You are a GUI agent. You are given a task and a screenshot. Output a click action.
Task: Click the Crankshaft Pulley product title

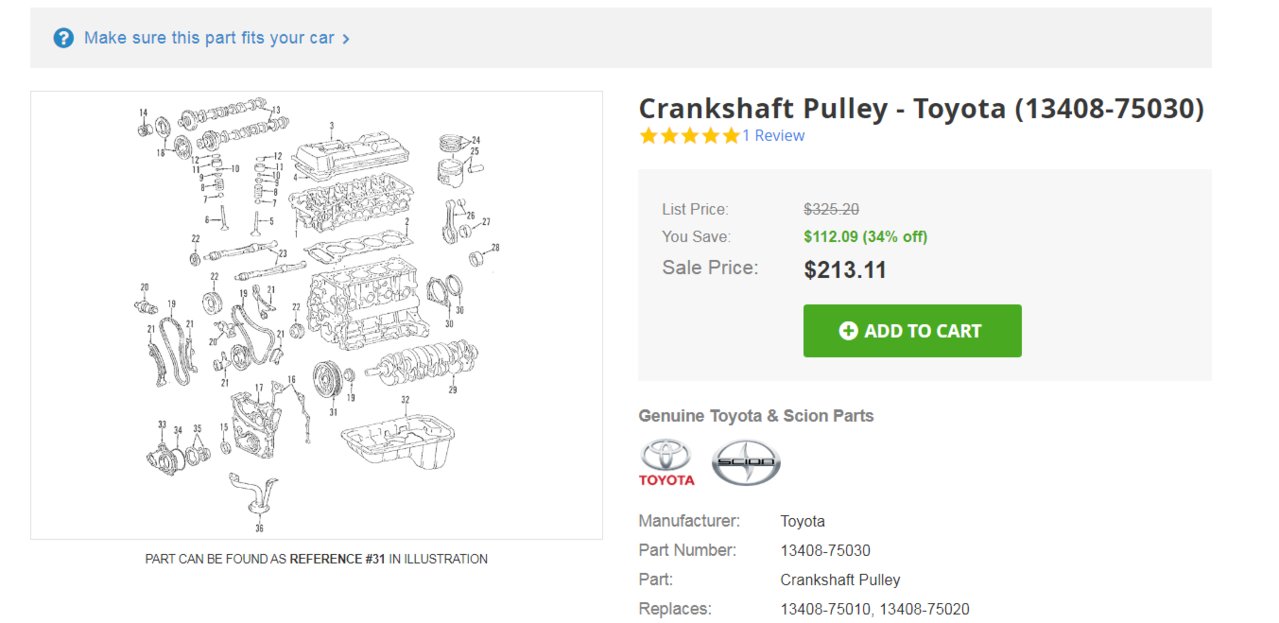[x=921, y=108]
